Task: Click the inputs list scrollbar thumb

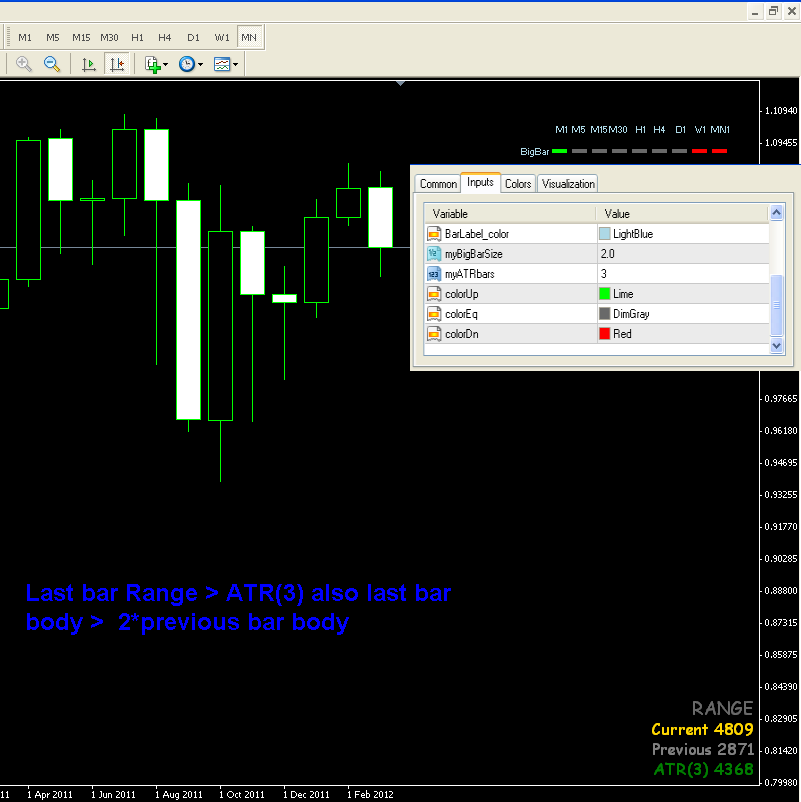Action: pos(776,305)
